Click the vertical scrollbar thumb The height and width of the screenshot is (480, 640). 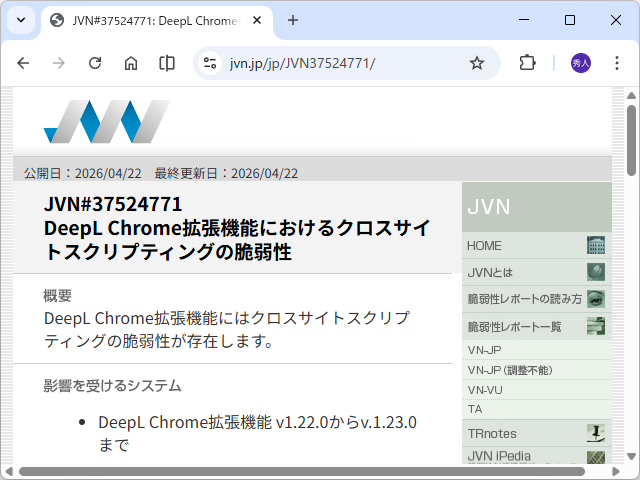(x=631, y=140)
